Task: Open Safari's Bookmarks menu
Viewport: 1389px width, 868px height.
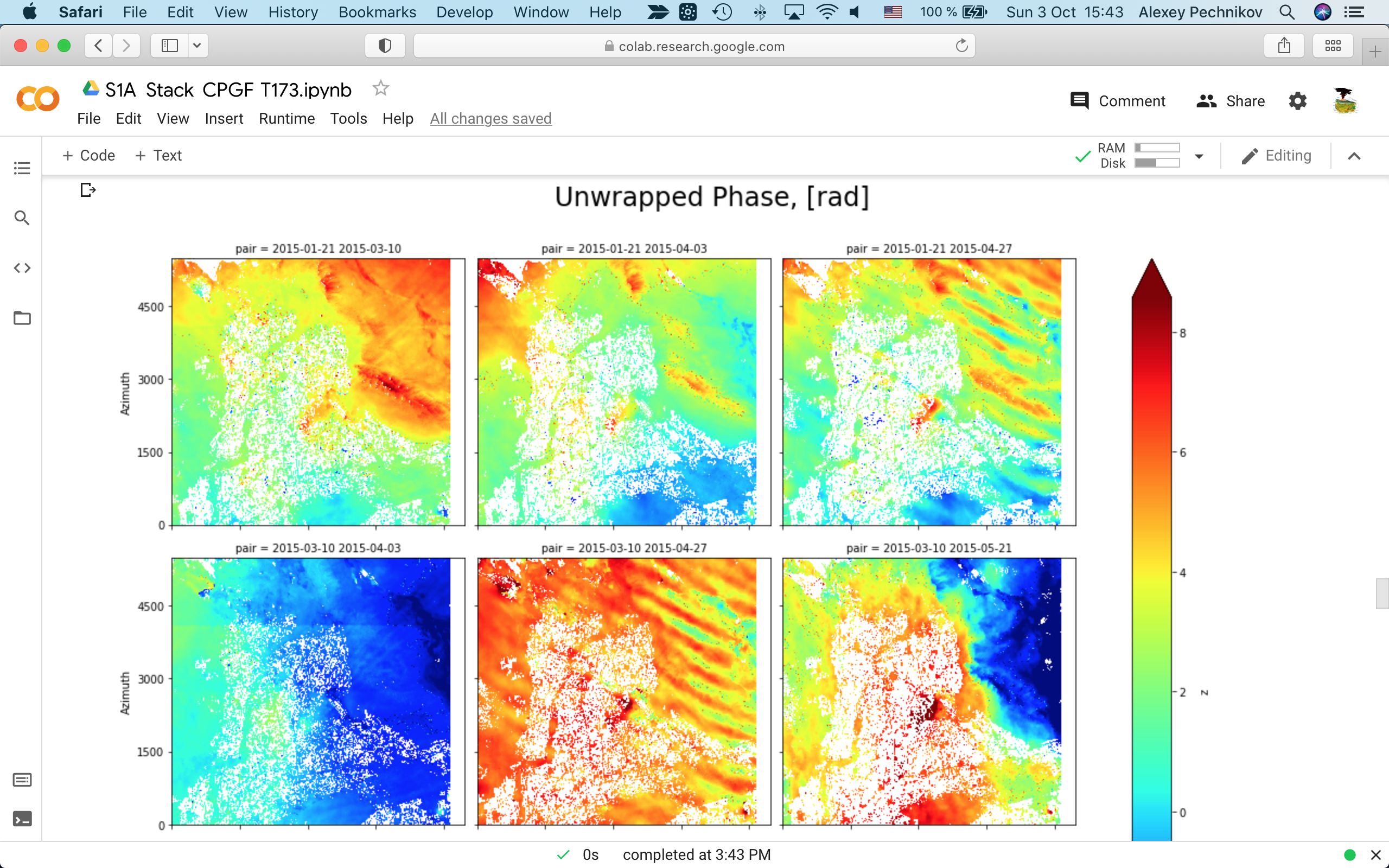Action: click(x=377, y=12)
